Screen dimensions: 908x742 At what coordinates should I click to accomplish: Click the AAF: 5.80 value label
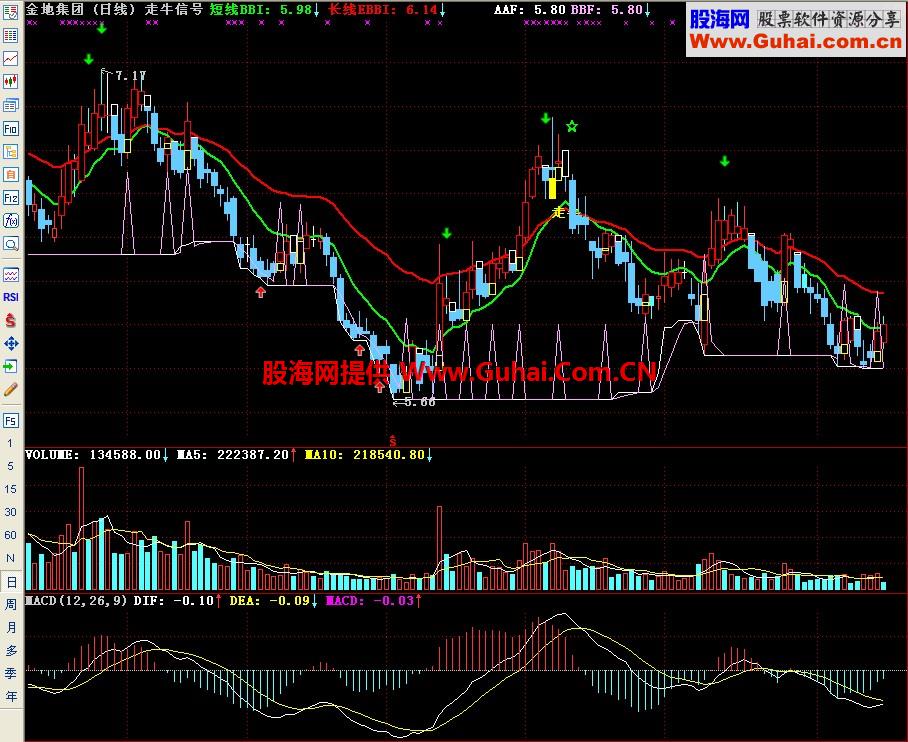tap(530, 9)
